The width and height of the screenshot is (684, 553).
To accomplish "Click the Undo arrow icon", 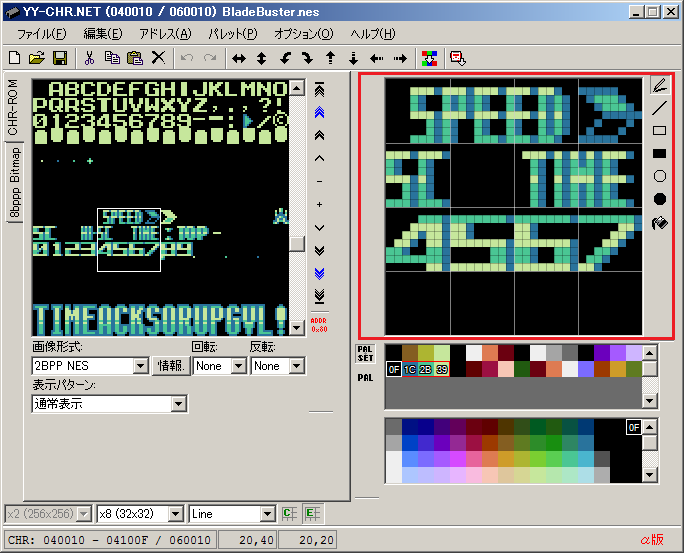I will pos(187,58).
